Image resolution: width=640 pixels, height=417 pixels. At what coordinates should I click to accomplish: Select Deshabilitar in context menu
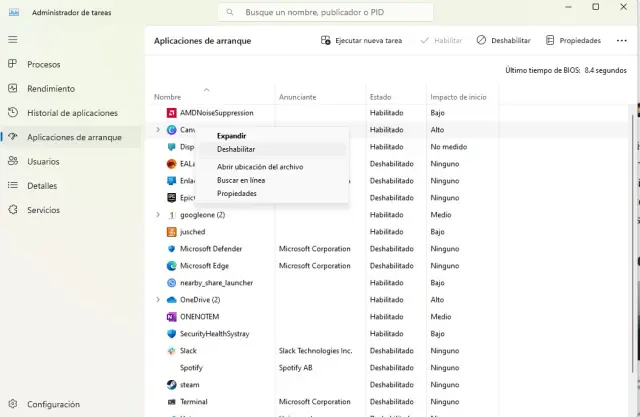236,149
